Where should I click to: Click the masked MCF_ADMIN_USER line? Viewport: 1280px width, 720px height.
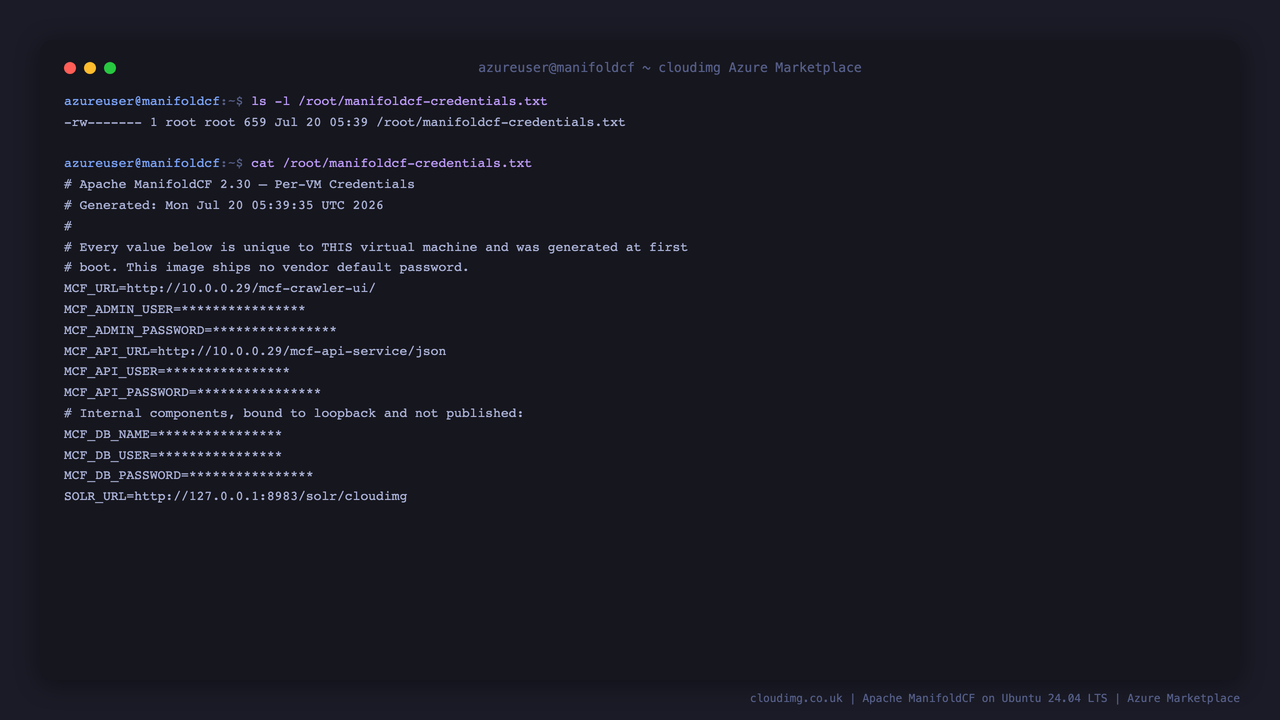(185, 309)
